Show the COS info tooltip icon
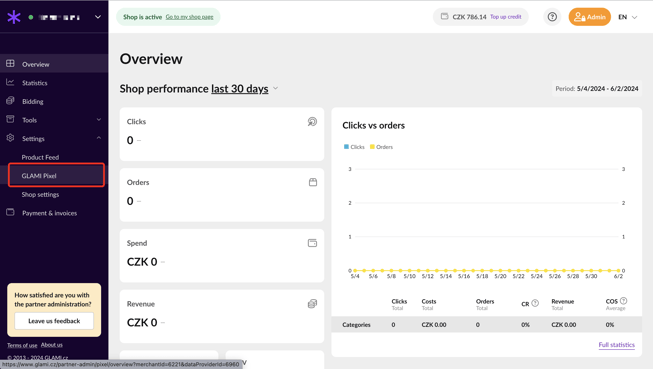Image resolution: width=653 pixels, height=369 pixels. 623,301
